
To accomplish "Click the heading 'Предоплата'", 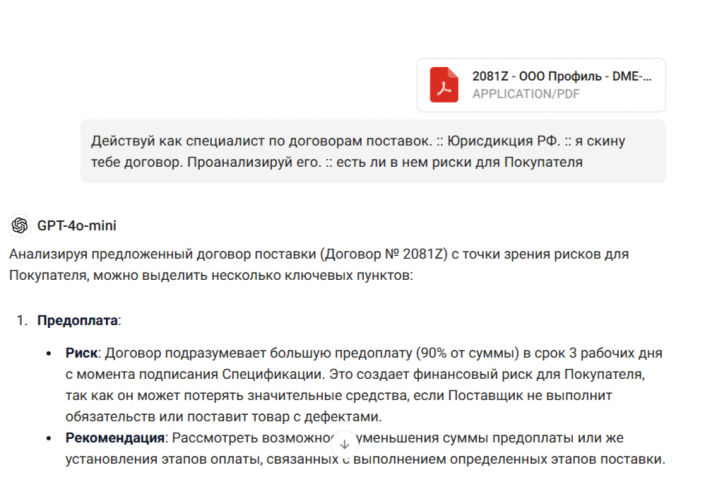I will pos(77,320).
